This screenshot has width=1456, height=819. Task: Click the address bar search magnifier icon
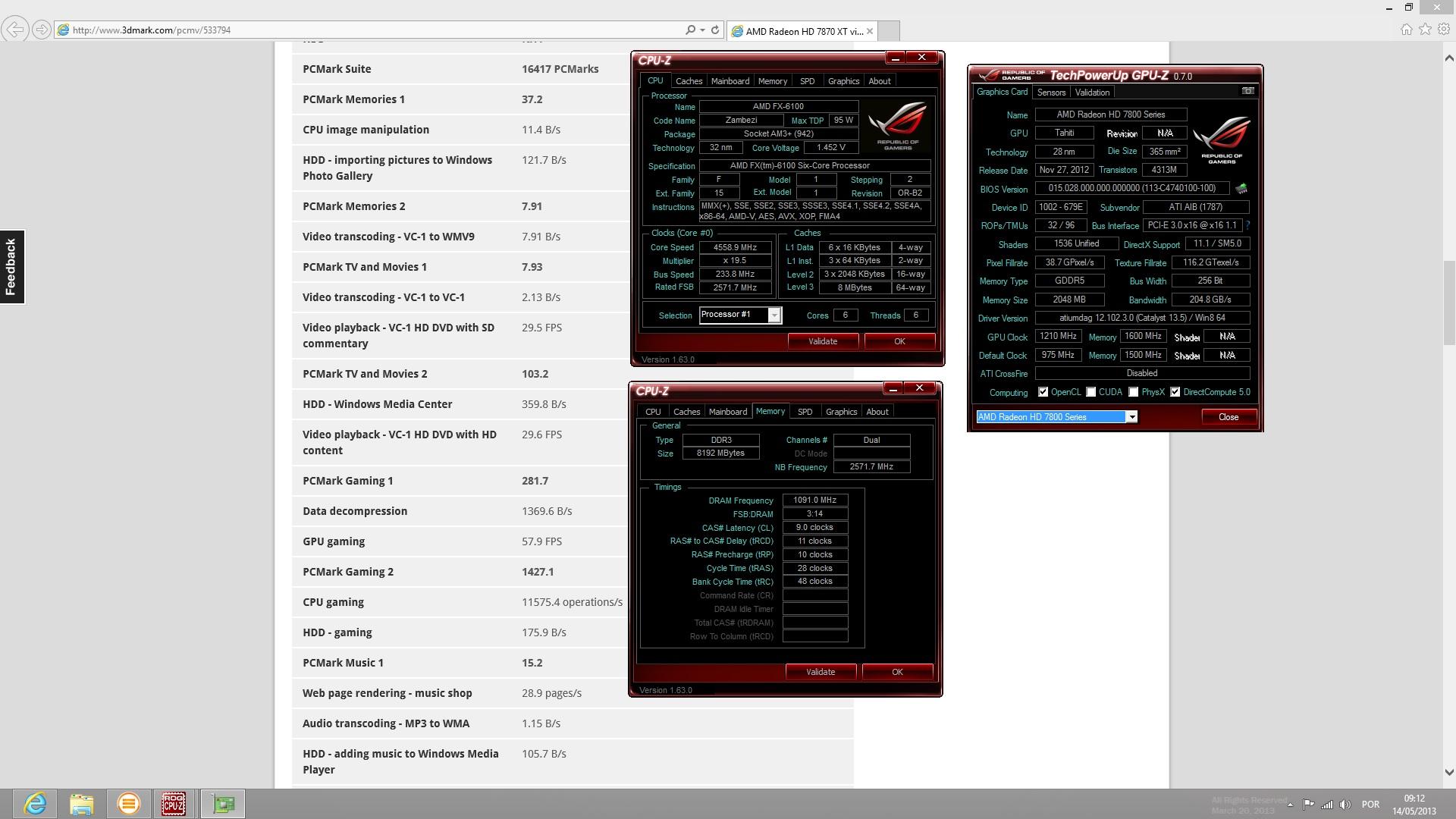pos(690,30)
